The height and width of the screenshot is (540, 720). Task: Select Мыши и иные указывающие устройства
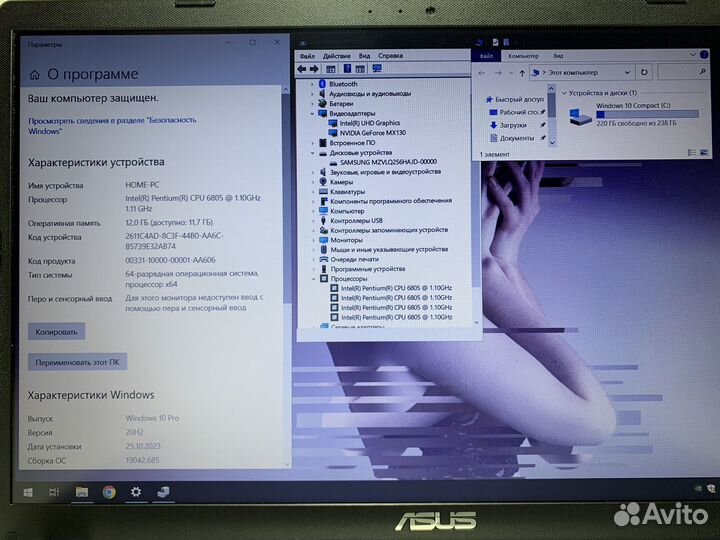click(x=389, y=249)
